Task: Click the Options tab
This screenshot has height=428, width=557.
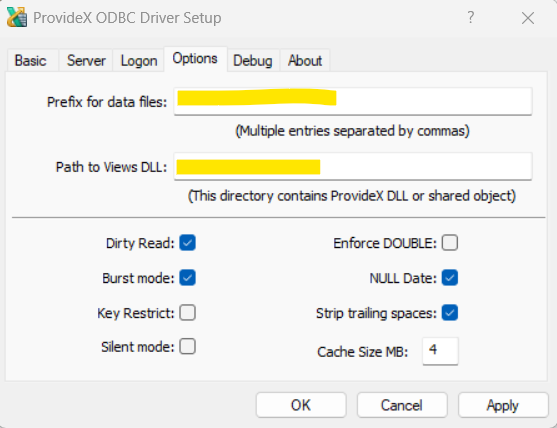Action: click(195, 59)
